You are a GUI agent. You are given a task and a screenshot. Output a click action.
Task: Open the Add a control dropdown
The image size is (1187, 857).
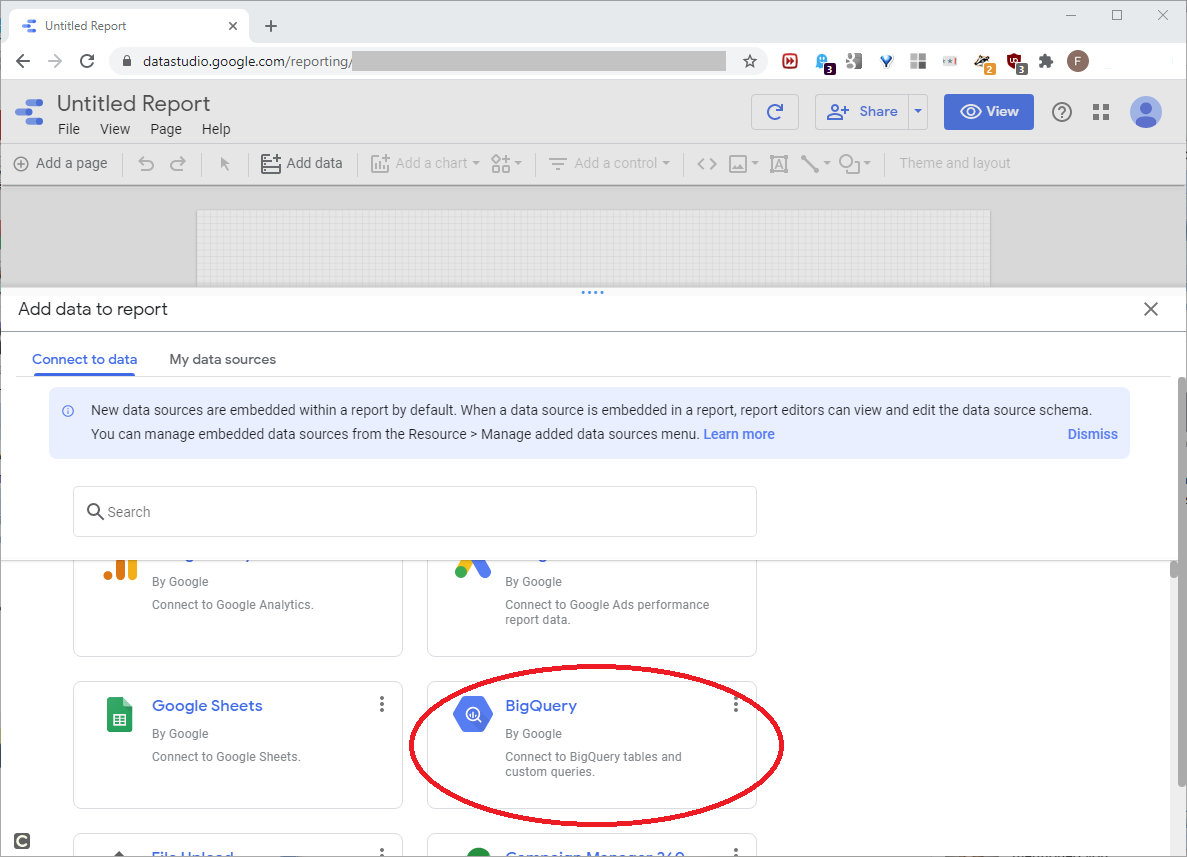(609, 164)
